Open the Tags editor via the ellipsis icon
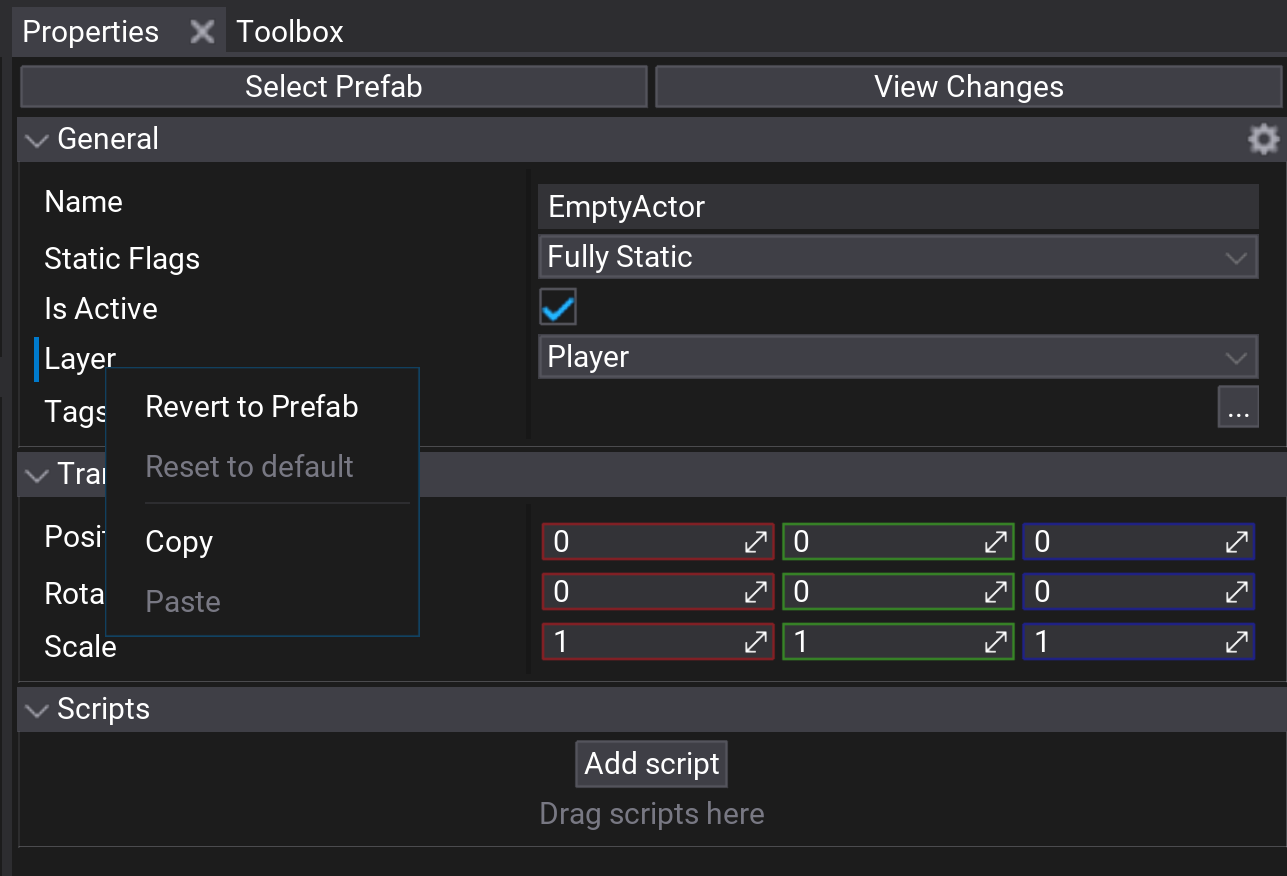This screenshot has width=1287, height=876. pyautogui.click(x=1239, y=407)
